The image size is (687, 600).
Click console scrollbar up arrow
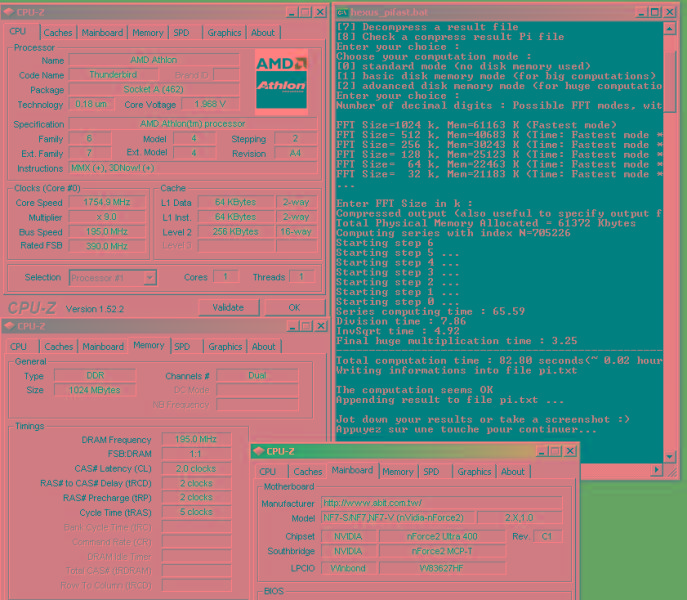pos(669,29)
